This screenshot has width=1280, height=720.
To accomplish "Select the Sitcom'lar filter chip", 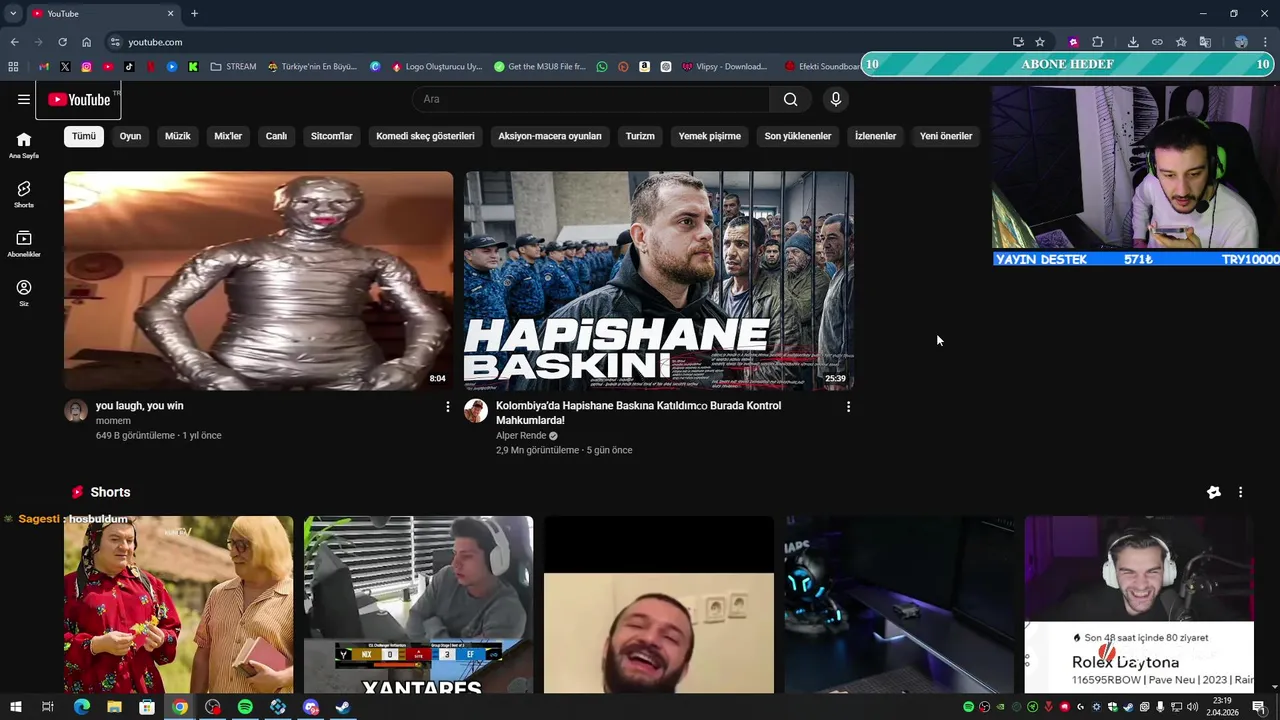I will (x=332, y=136).
